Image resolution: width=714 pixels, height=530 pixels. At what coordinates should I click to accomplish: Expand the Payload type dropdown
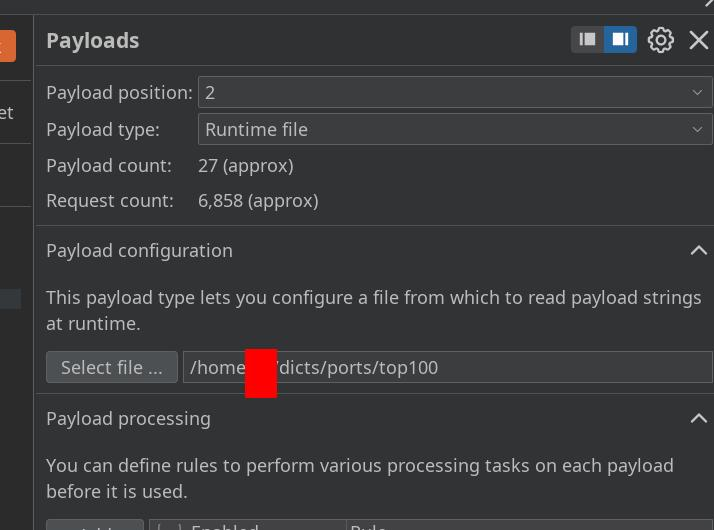(454, 129)
